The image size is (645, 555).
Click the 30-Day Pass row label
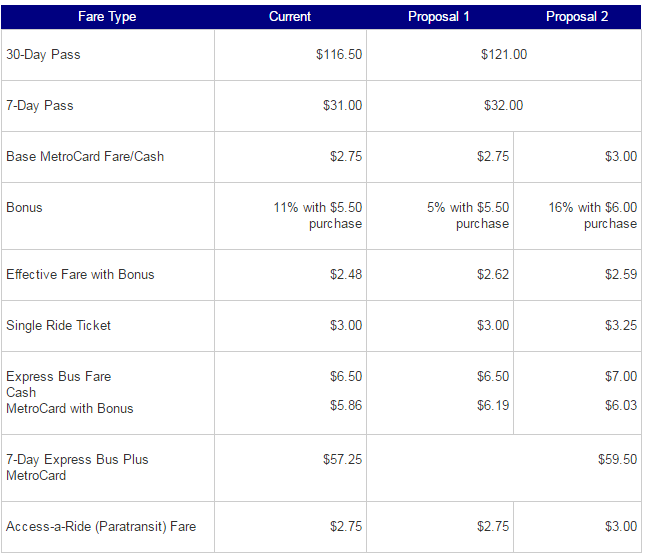tap(43, 55)
